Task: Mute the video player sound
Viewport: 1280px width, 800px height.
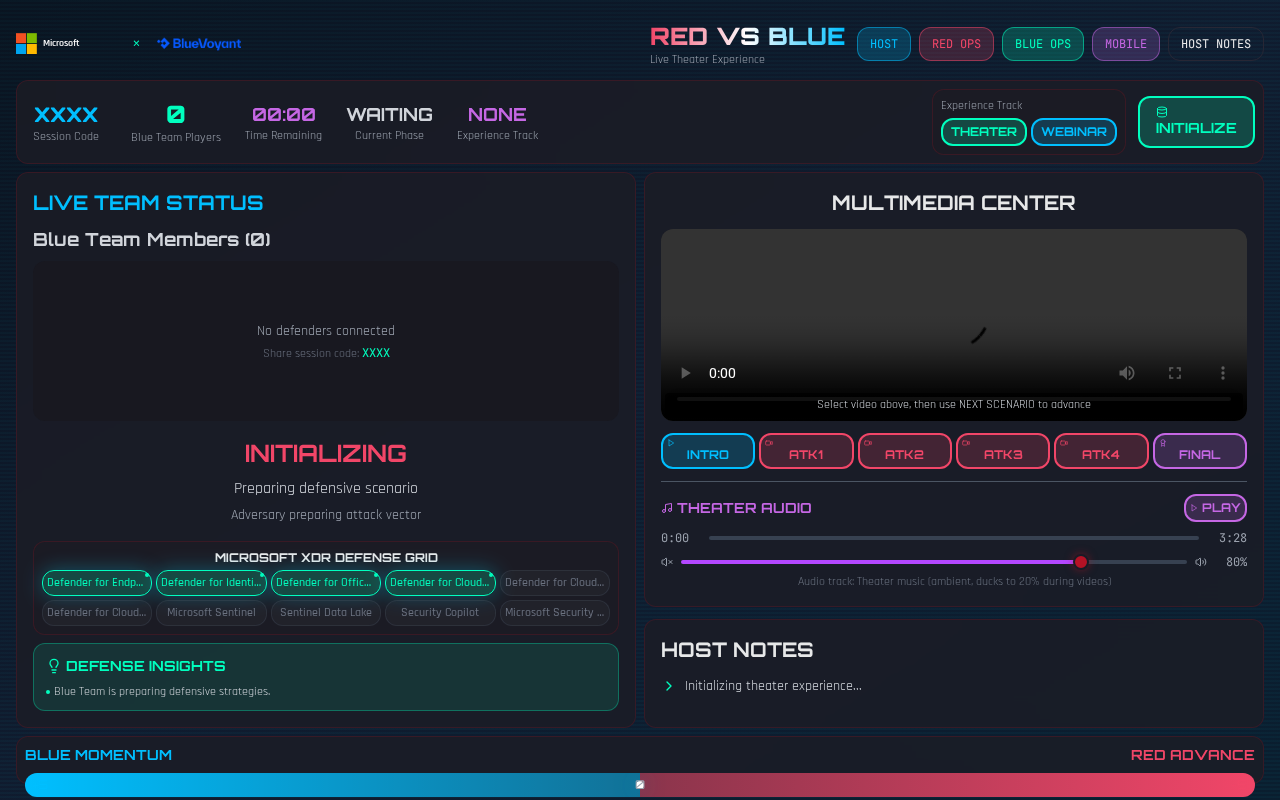Action: point(1127,373)
